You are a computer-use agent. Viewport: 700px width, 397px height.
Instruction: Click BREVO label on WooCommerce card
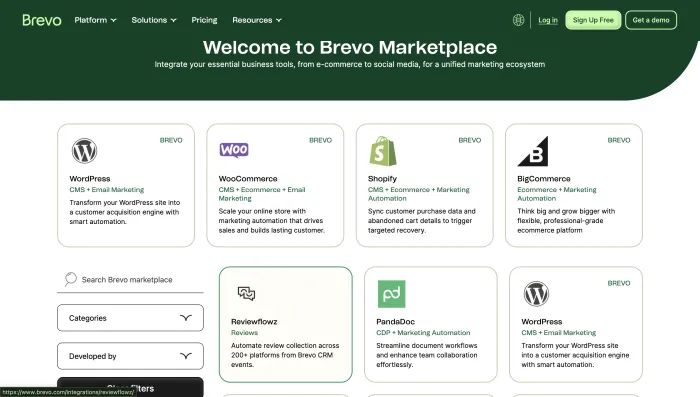(321, 140)
